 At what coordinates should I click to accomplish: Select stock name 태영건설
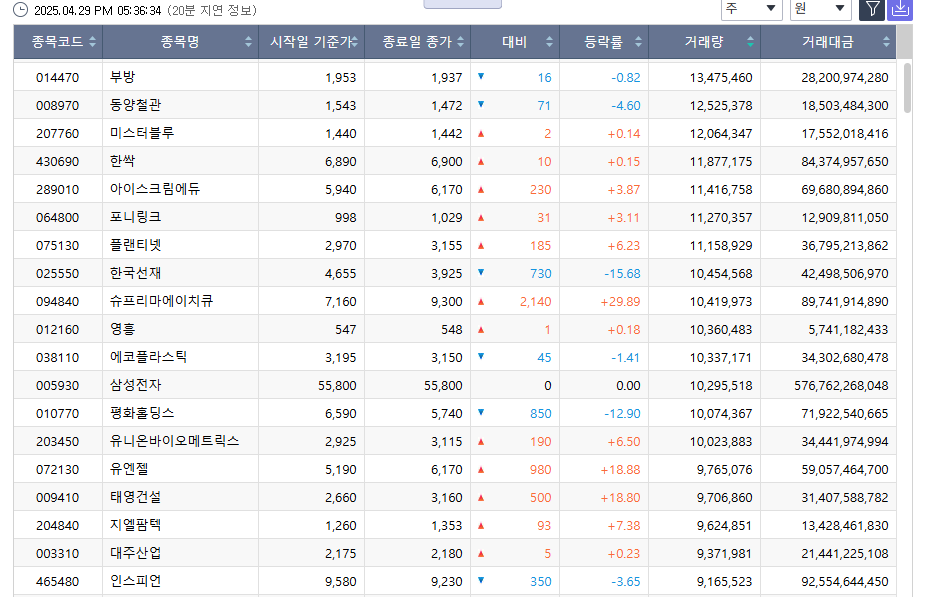tap(135, 497)
